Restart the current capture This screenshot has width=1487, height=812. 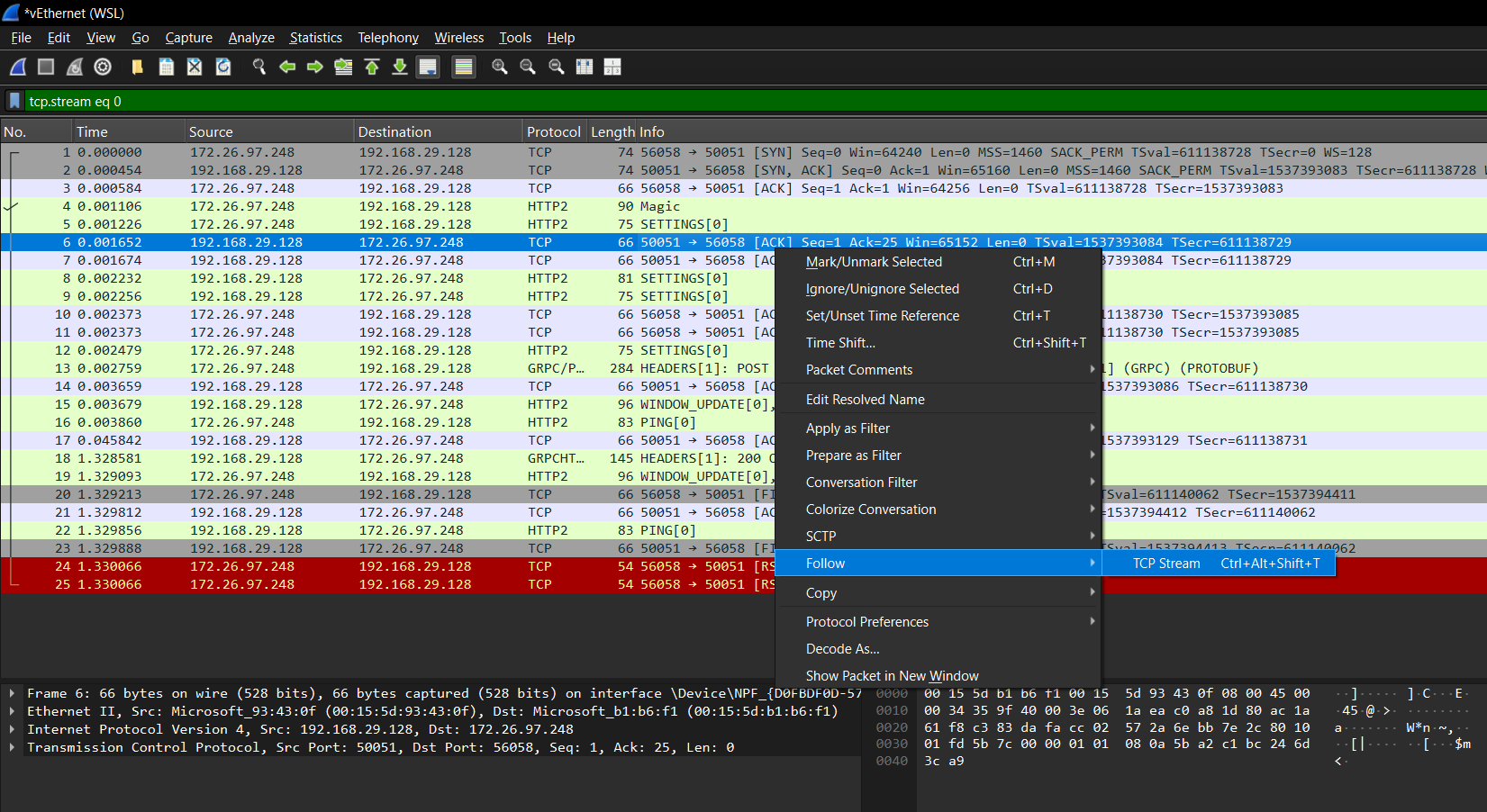click(75, 67)
